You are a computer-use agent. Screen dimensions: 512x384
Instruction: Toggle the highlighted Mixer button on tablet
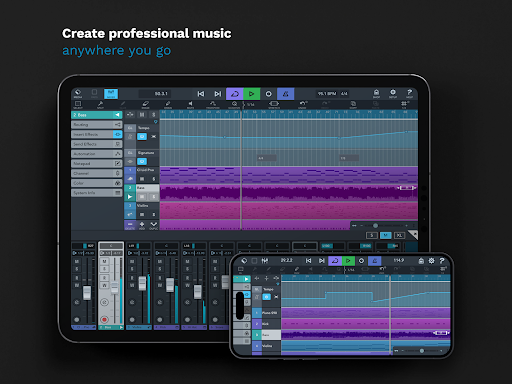(111, 94)
